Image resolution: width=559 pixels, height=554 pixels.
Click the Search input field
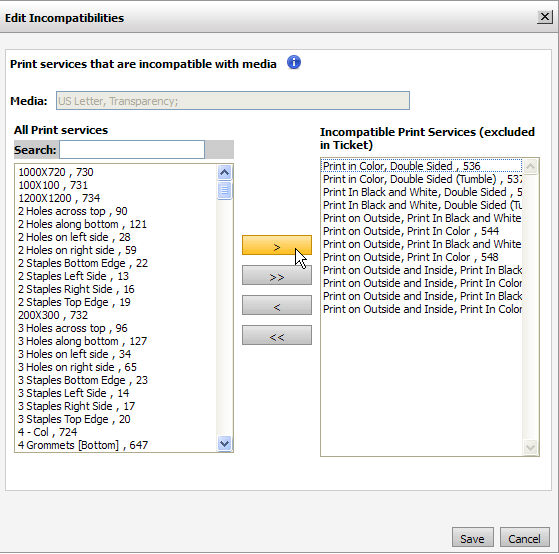(x=132, y=150)
